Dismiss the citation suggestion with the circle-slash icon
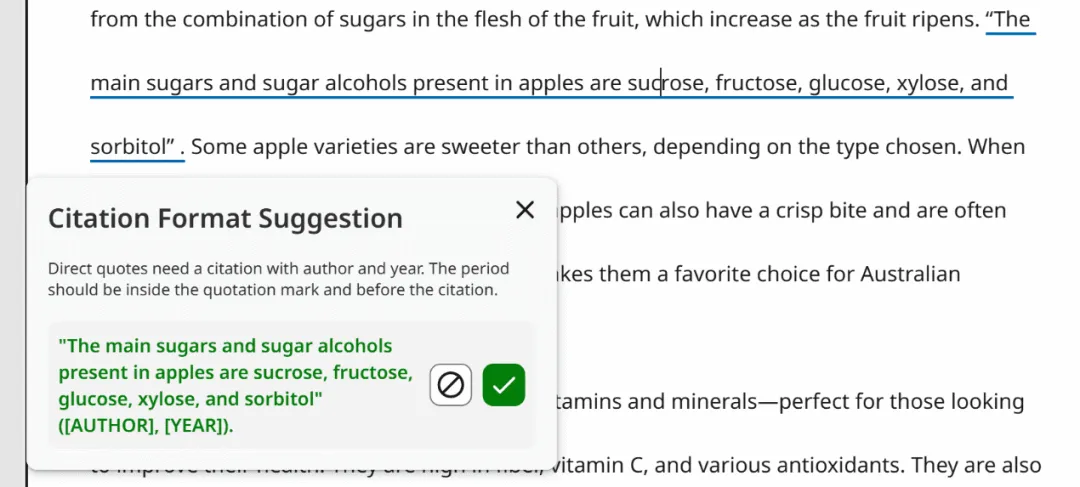 pos(451,385)
